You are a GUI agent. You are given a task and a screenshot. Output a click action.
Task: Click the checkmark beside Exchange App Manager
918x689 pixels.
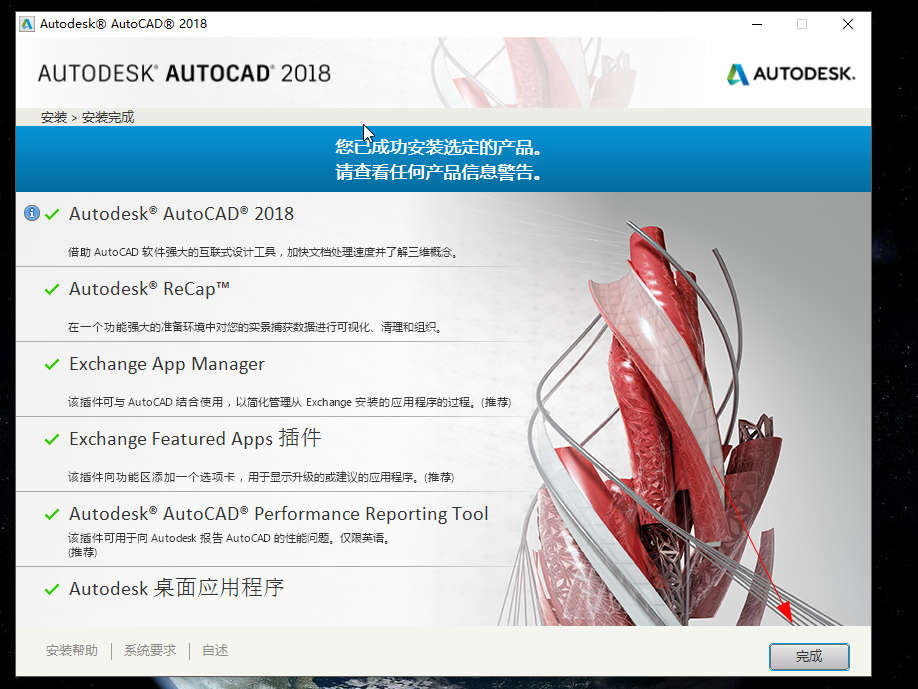[53, 364]
